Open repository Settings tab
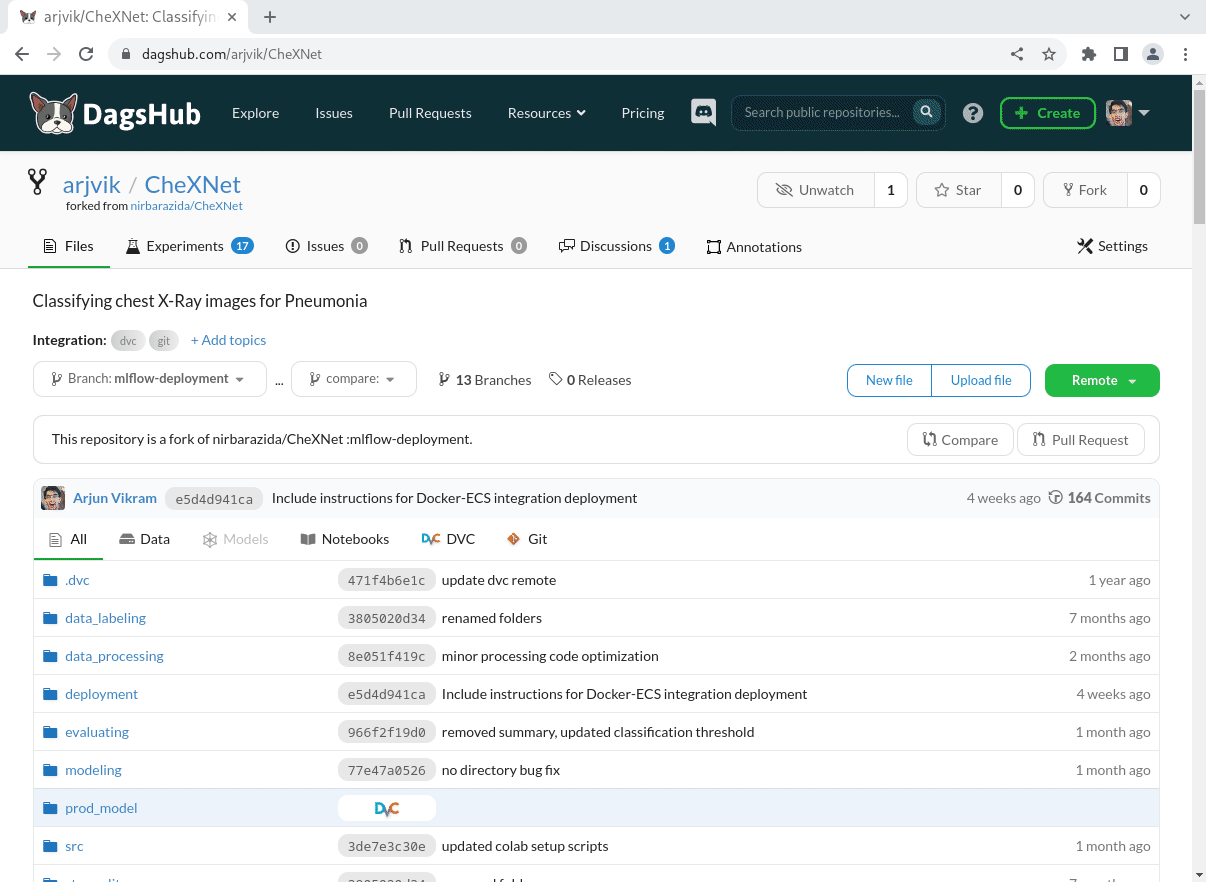This screenshot has width=1206, height=882. (x=1112, y=246)
